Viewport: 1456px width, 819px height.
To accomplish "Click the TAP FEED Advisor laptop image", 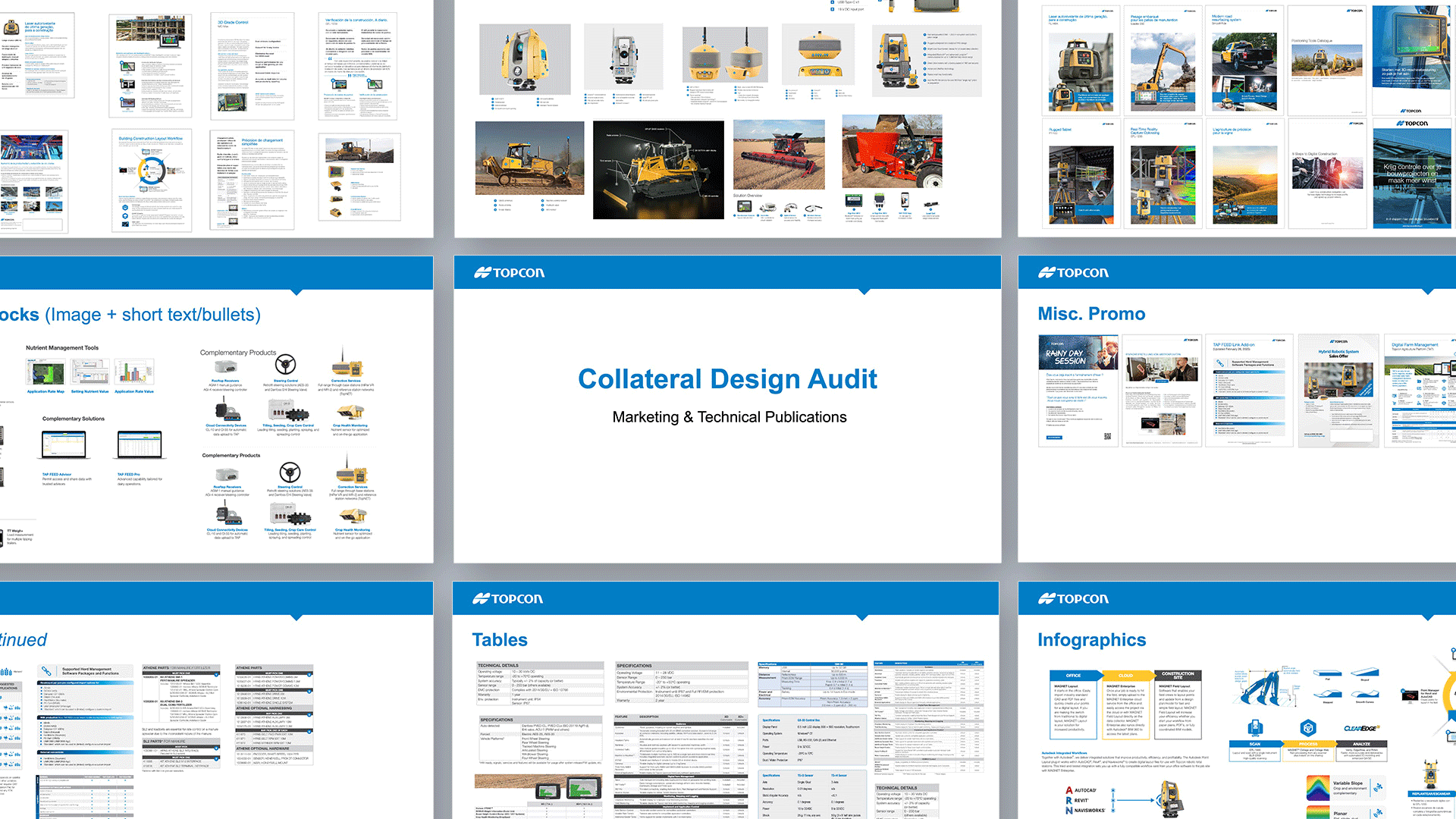I will click(64, 446).
